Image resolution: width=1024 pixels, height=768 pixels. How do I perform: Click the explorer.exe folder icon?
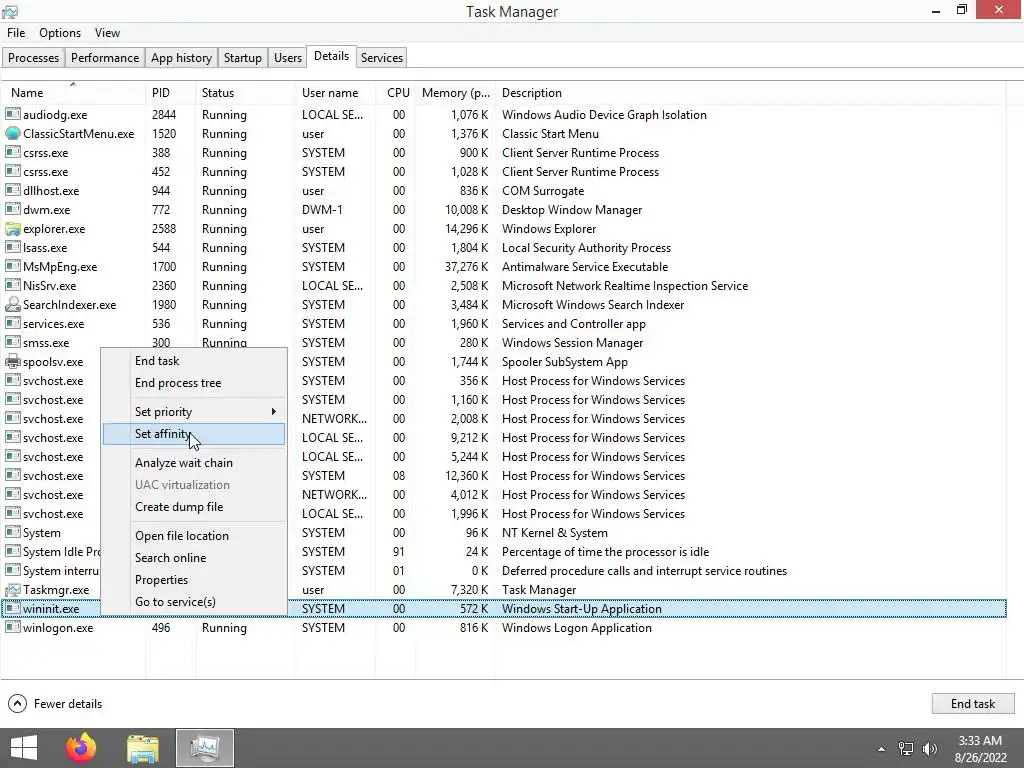12,229
